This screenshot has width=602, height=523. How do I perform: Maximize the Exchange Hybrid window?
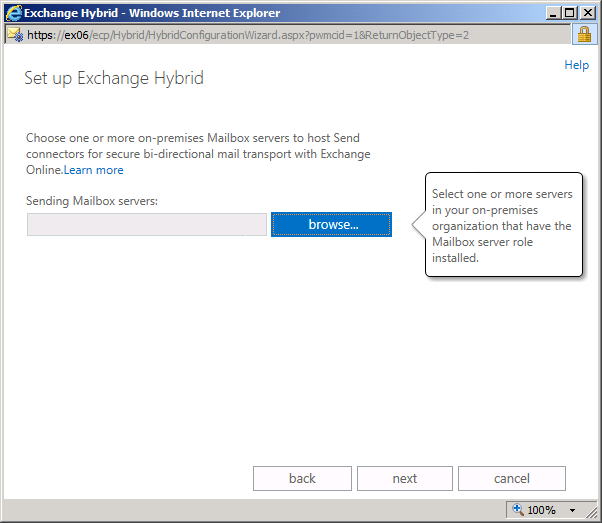click(570, 13)
